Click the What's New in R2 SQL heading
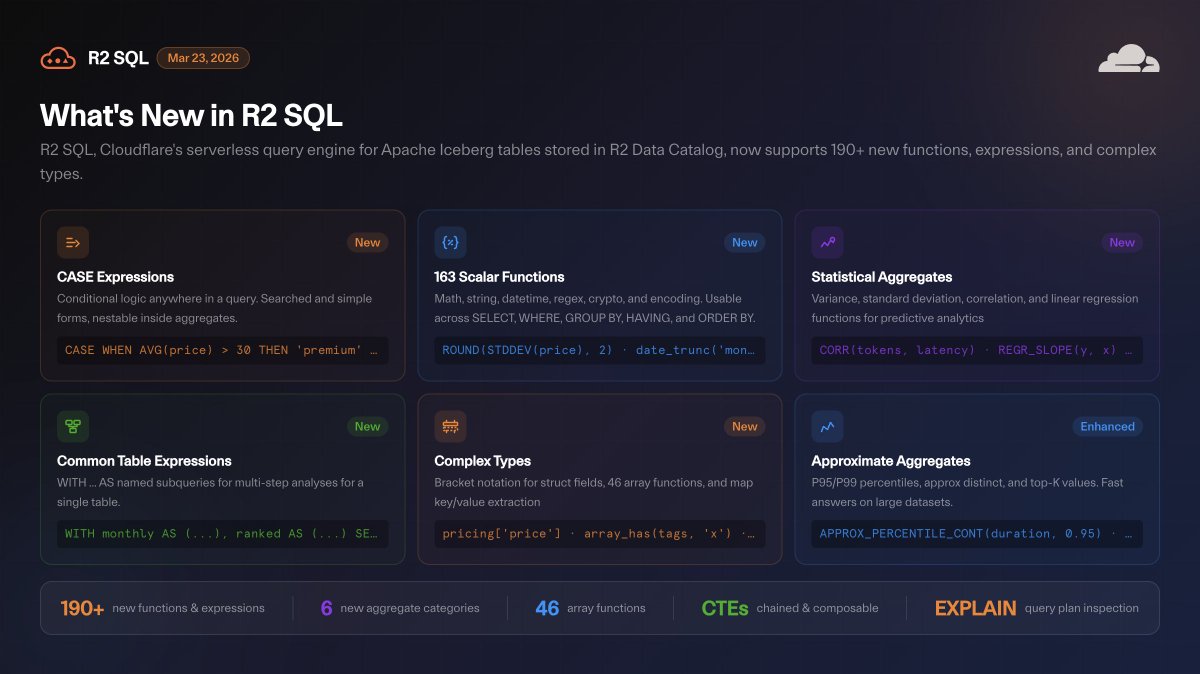 coord(191,115)
